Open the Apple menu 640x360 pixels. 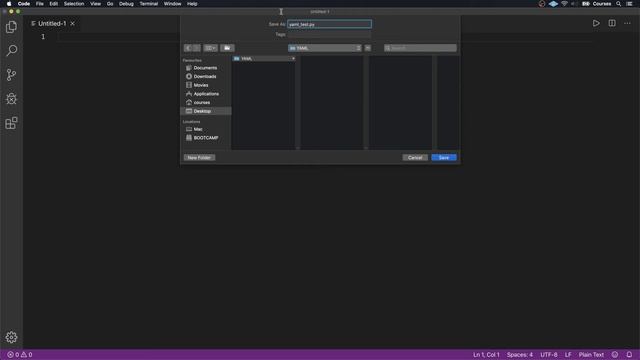[x=9, y=4]
